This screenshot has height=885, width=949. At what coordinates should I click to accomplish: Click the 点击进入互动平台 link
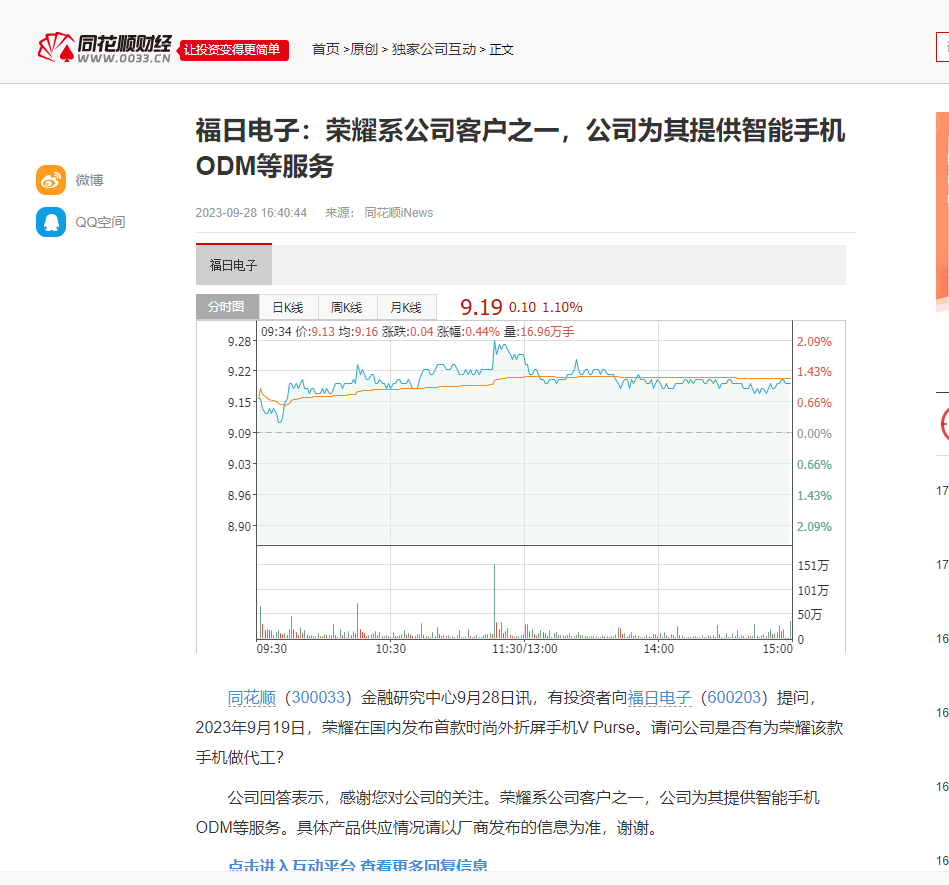point(358,865)
